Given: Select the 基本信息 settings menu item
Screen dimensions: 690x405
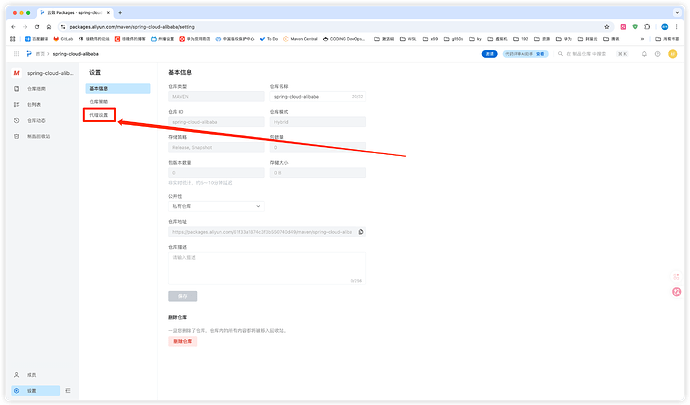Looking at the screenshot, I should (117, 88).
